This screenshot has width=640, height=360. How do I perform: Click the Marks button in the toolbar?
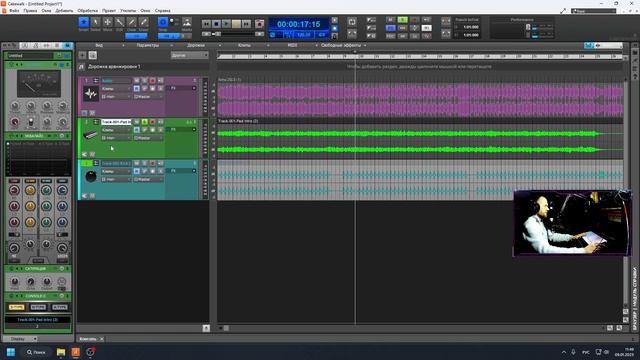tap(187, 22)
